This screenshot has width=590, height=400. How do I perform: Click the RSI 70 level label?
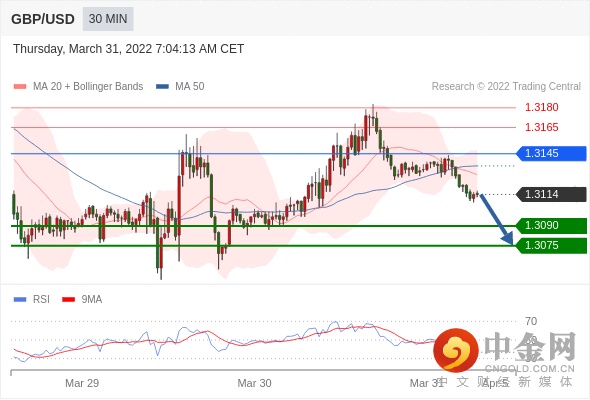pyautogui.click(x=531, y=321)
